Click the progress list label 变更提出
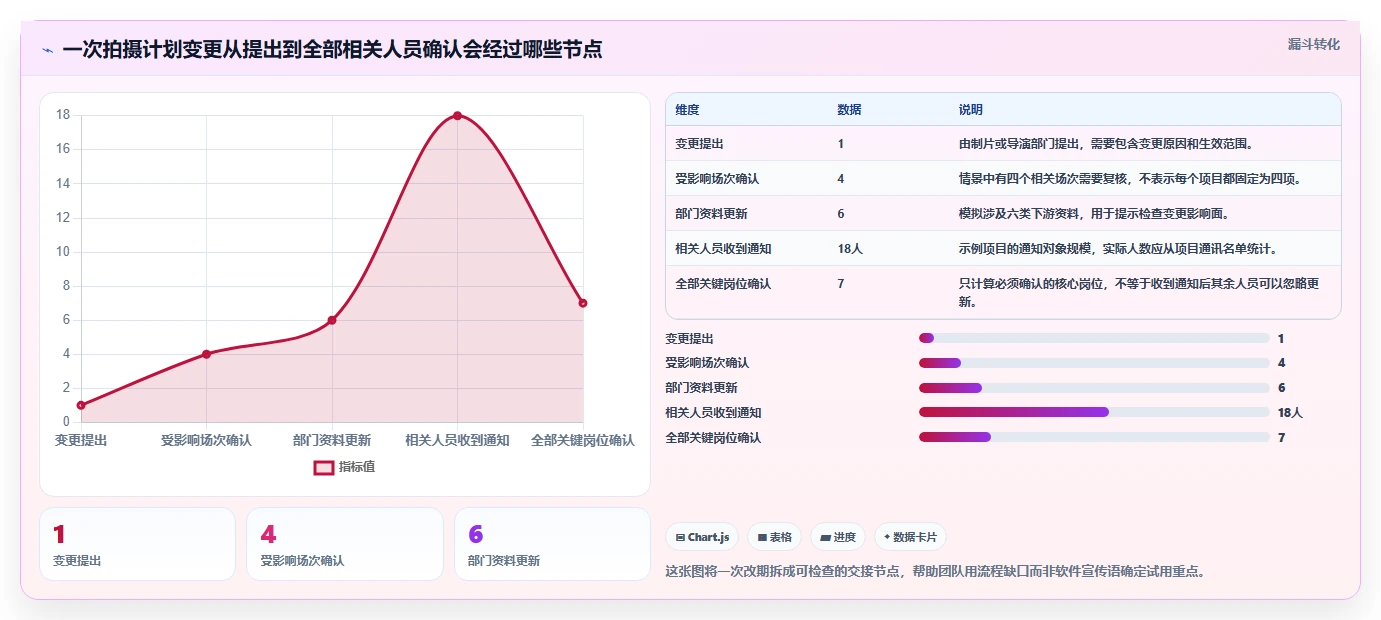 689,339
